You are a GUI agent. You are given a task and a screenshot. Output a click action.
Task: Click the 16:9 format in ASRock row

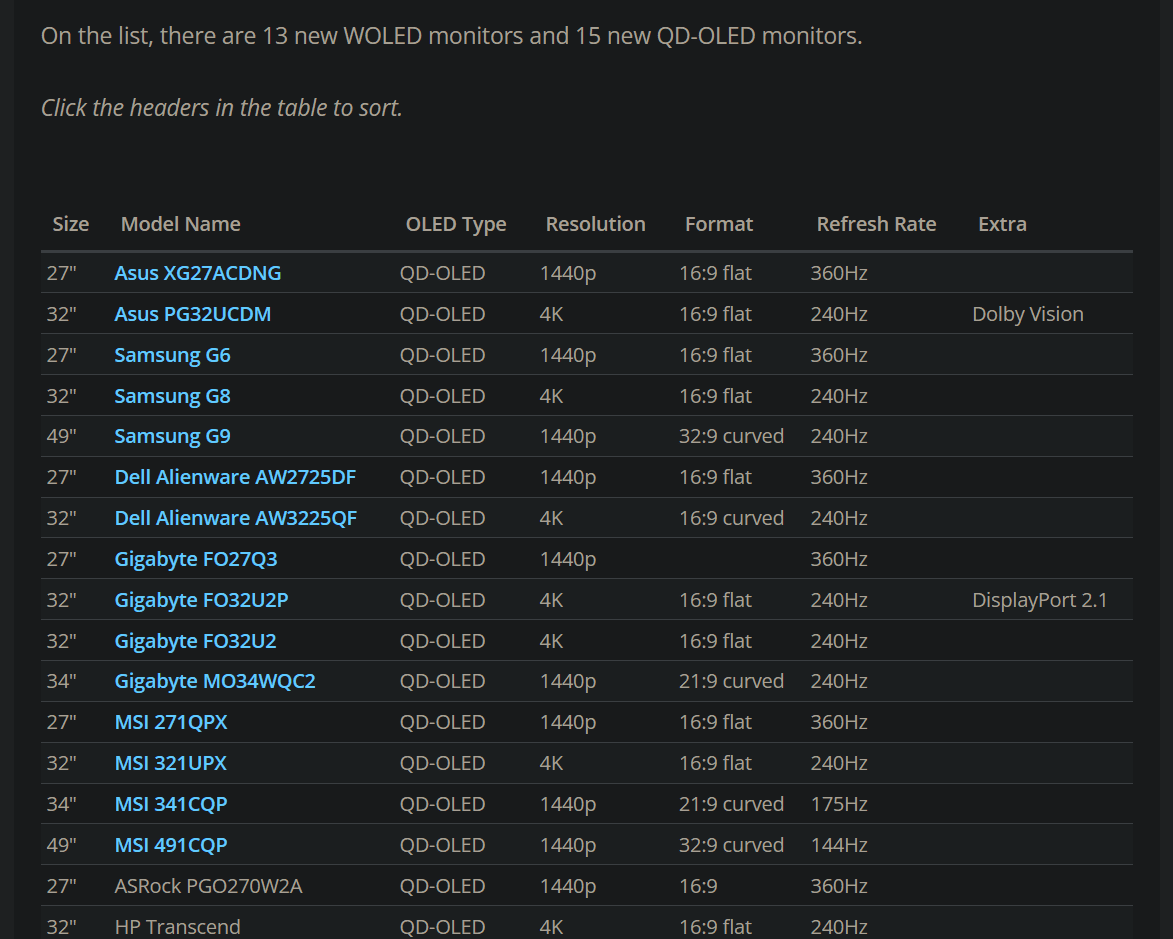[698, 886]
